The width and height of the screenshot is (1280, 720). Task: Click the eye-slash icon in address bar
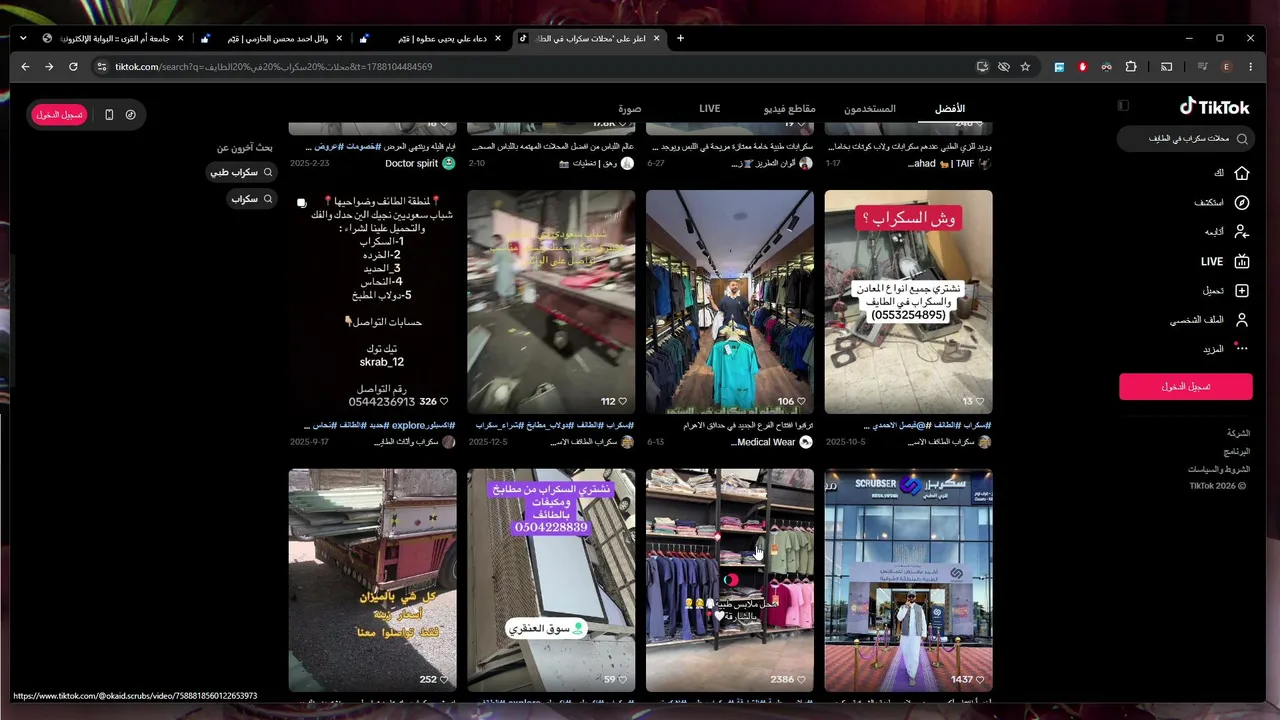pos(1004,67)
